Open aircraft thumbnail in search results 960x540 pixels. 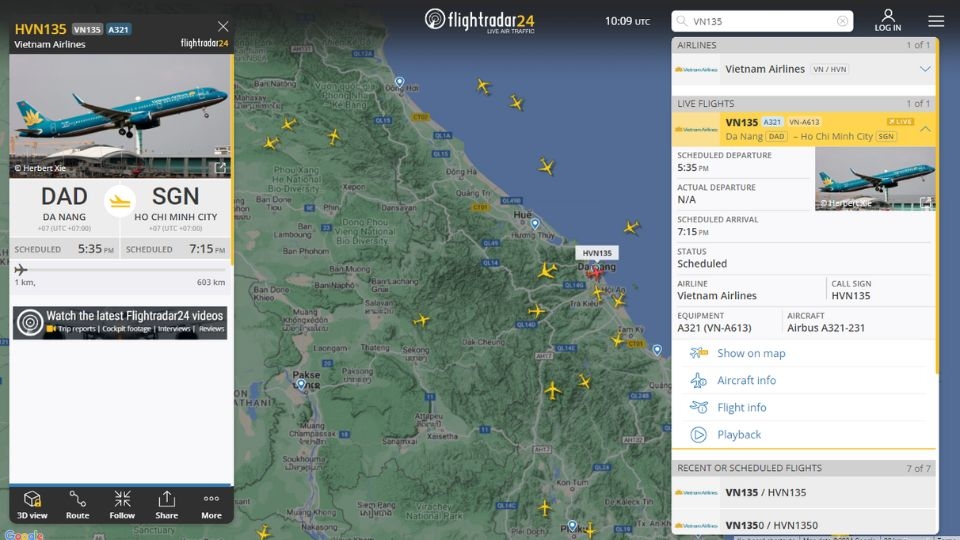875,179
